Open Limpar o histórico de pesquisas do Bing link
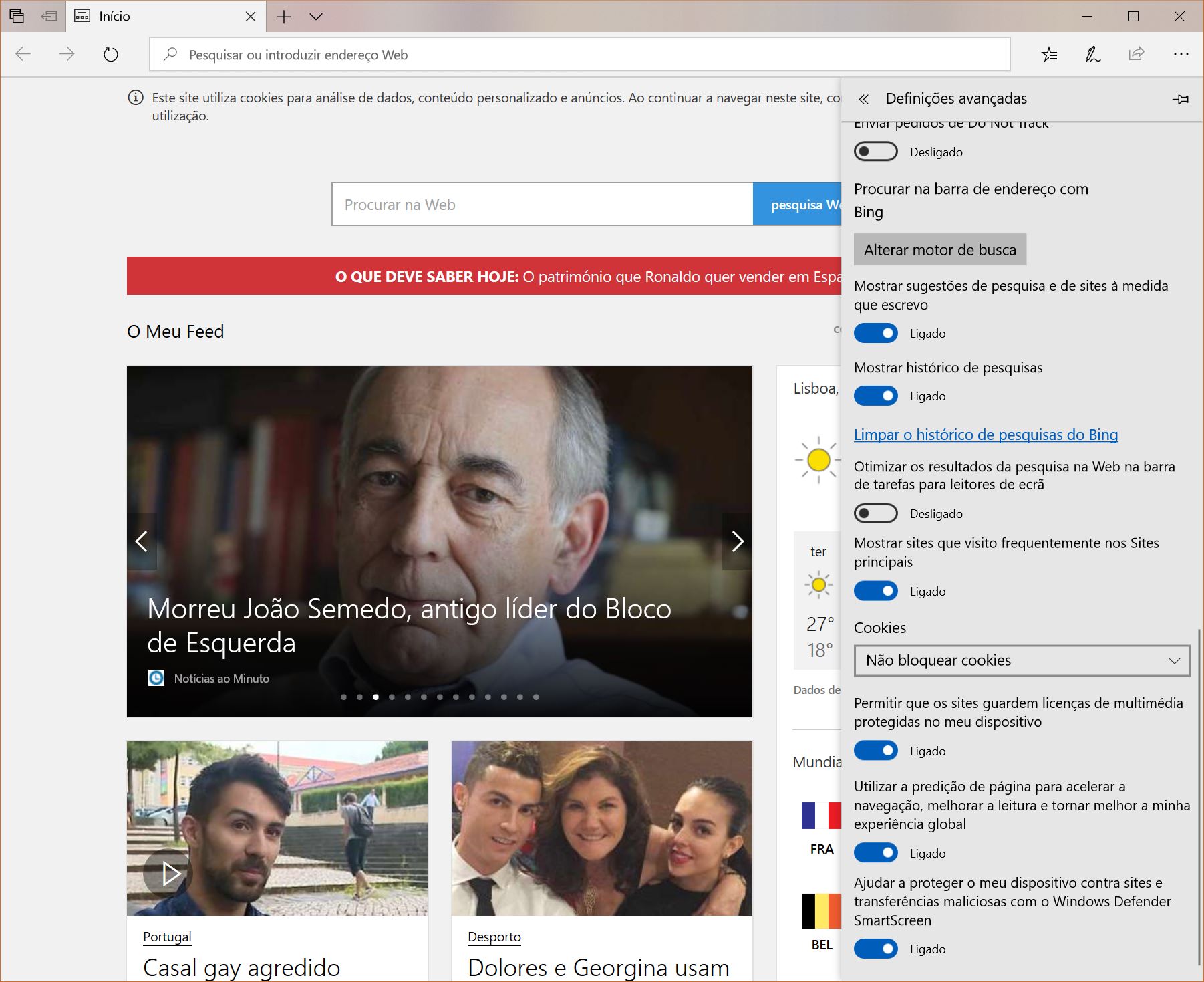Screen dimensions: 1204x982 pos(986,435)
